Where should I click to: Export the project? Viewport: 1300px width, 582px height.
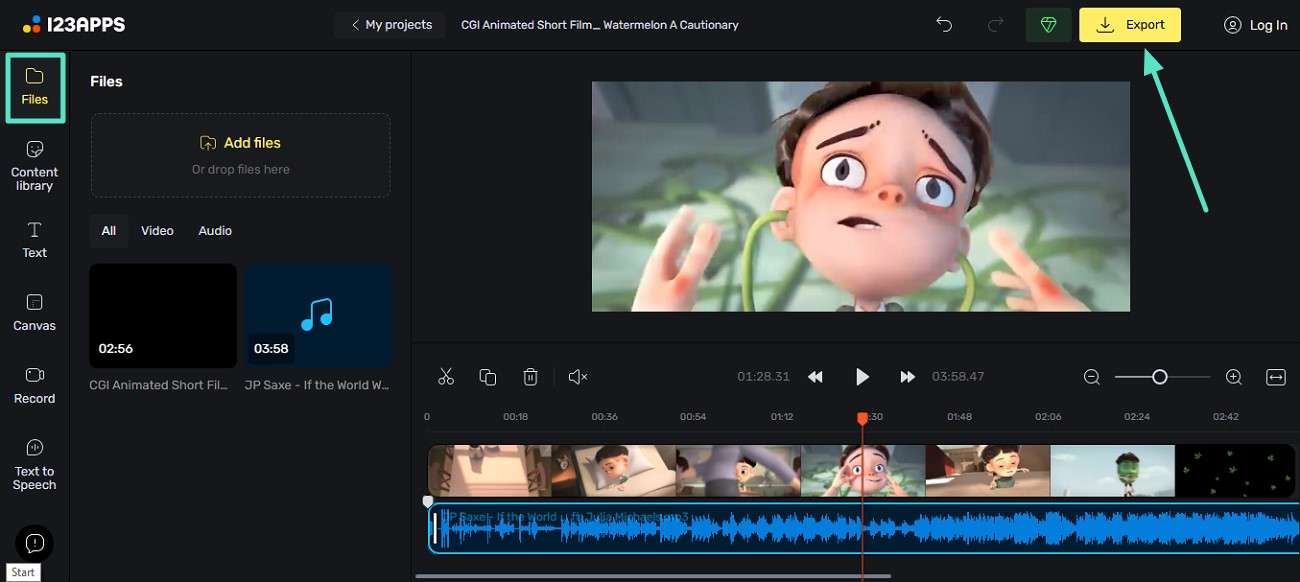click(x=1130, y=25)
